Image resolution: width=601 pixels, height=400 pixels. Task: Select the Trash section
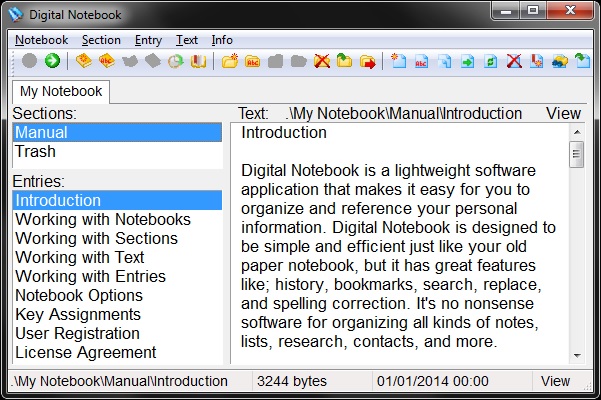tap(117, 151)
